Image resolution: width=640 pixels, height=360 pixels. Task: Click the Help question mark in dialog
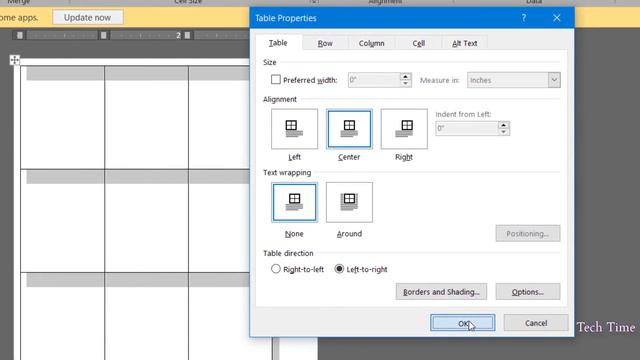coord(524,18)
